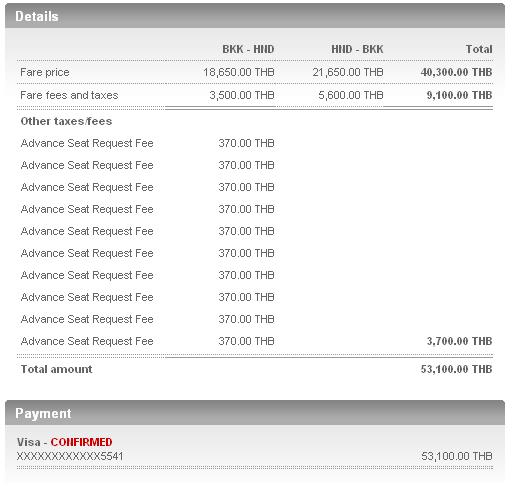Click the Visa CONFIRMED payment status

pyautogui.click(x=65, y=442)
